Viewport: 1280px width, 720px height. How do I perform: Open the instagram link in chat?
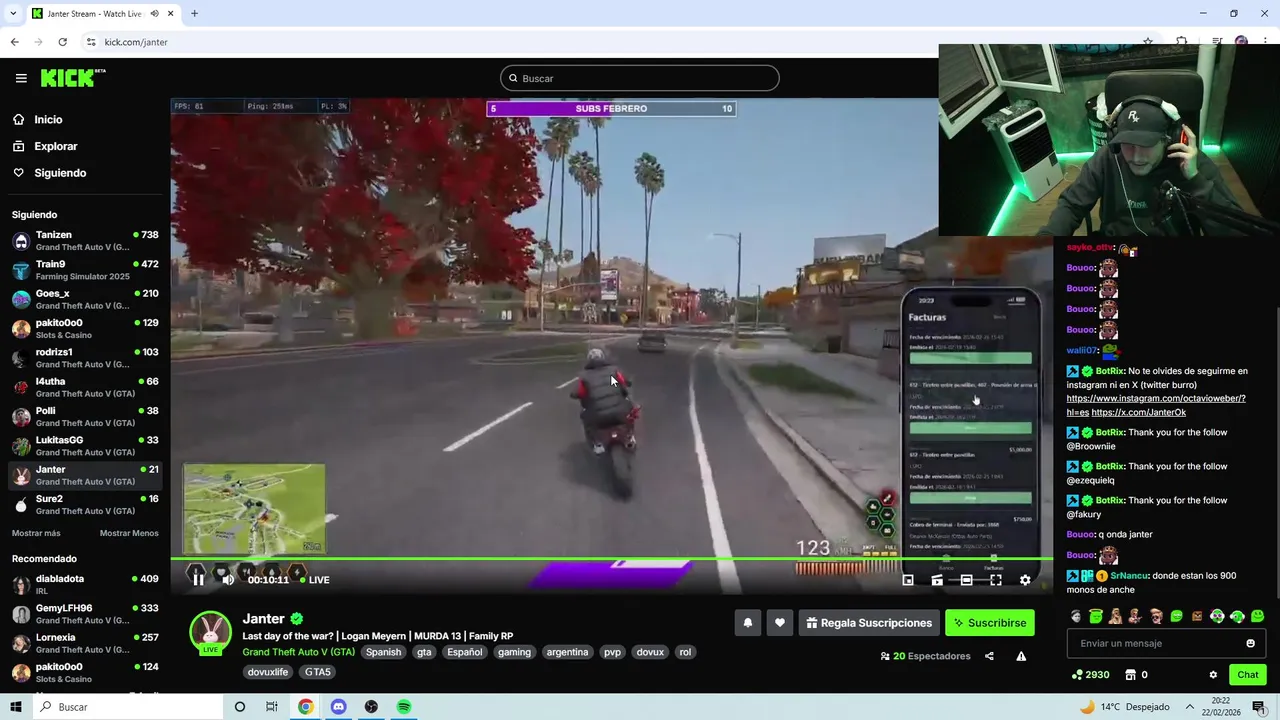tap(1156, 405)
